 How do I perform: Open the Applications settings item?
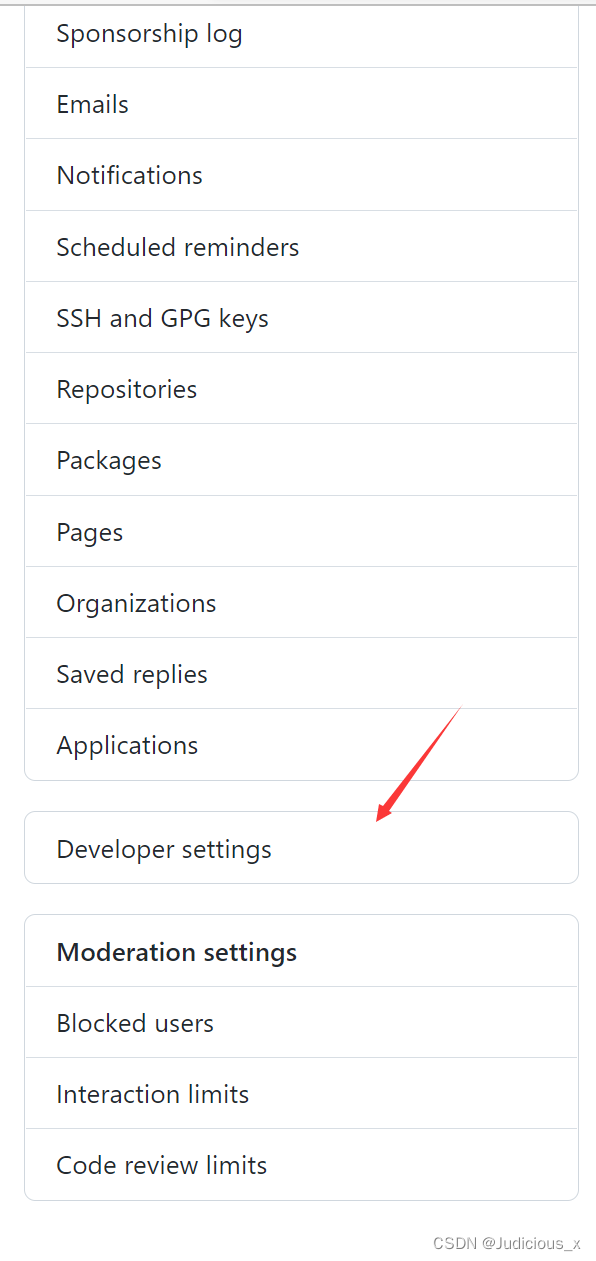(301, 745)
